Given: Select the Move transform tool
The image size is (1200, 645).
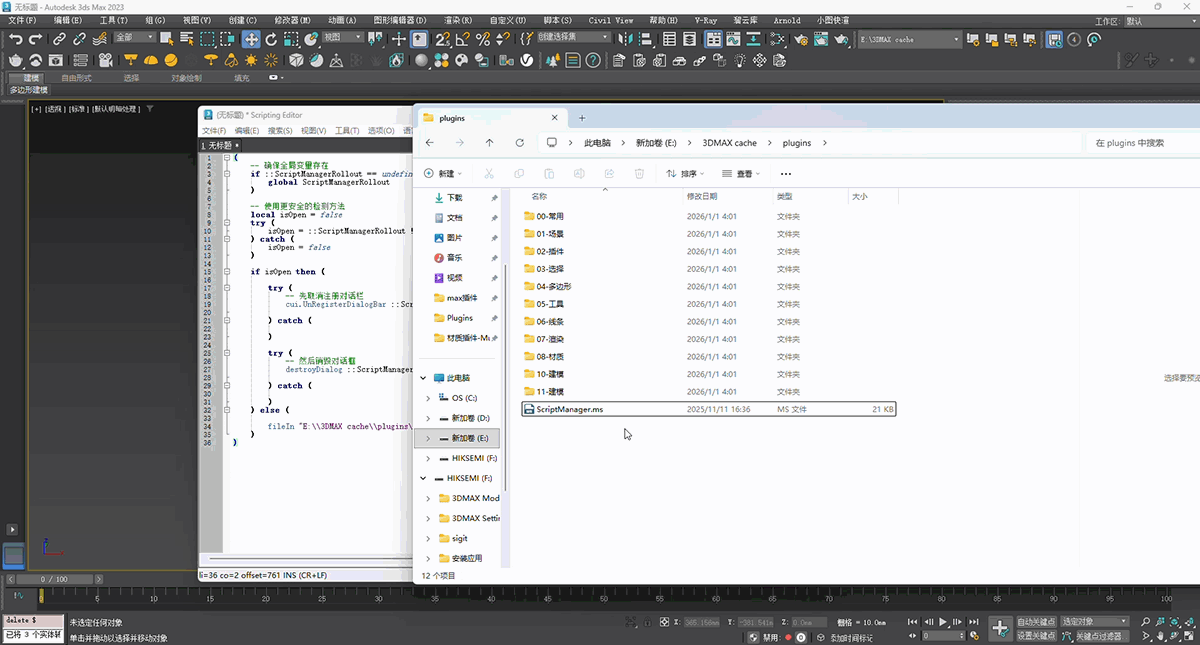Looking at the screenshot, I should (x=250, y=39).
